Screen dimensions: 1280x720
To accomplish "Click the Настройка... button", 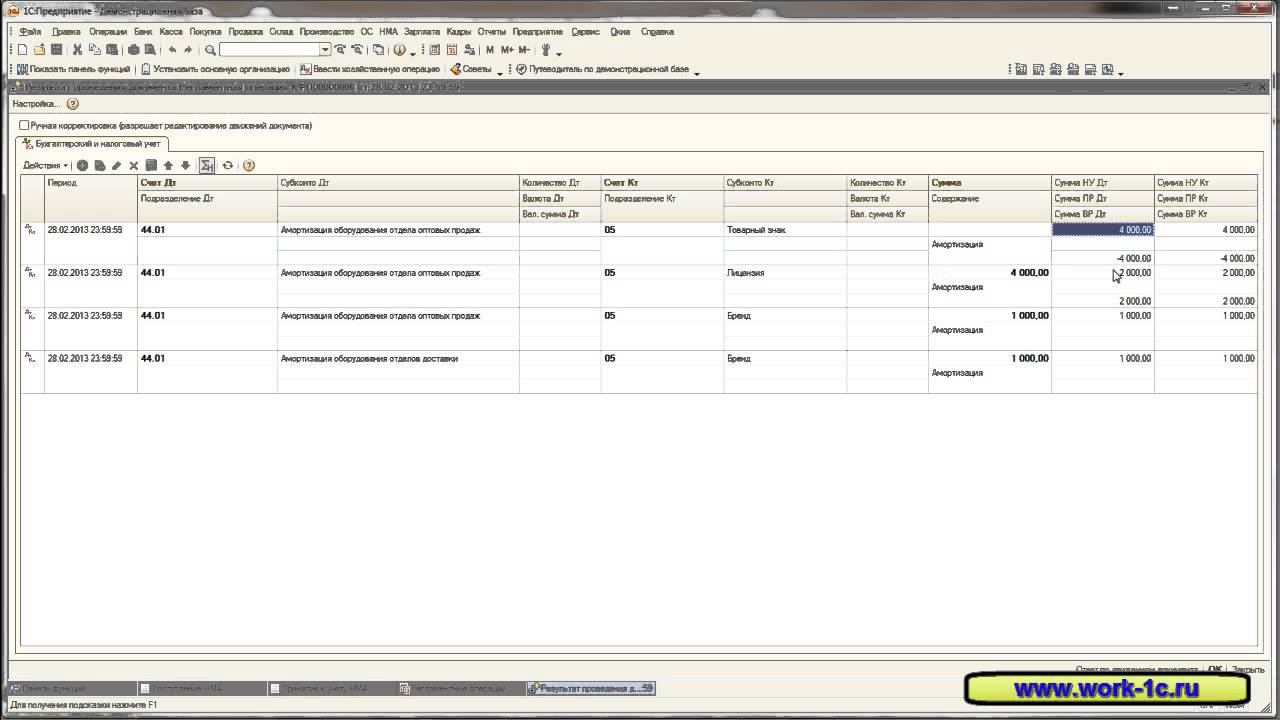I will [x=36, y=104].
